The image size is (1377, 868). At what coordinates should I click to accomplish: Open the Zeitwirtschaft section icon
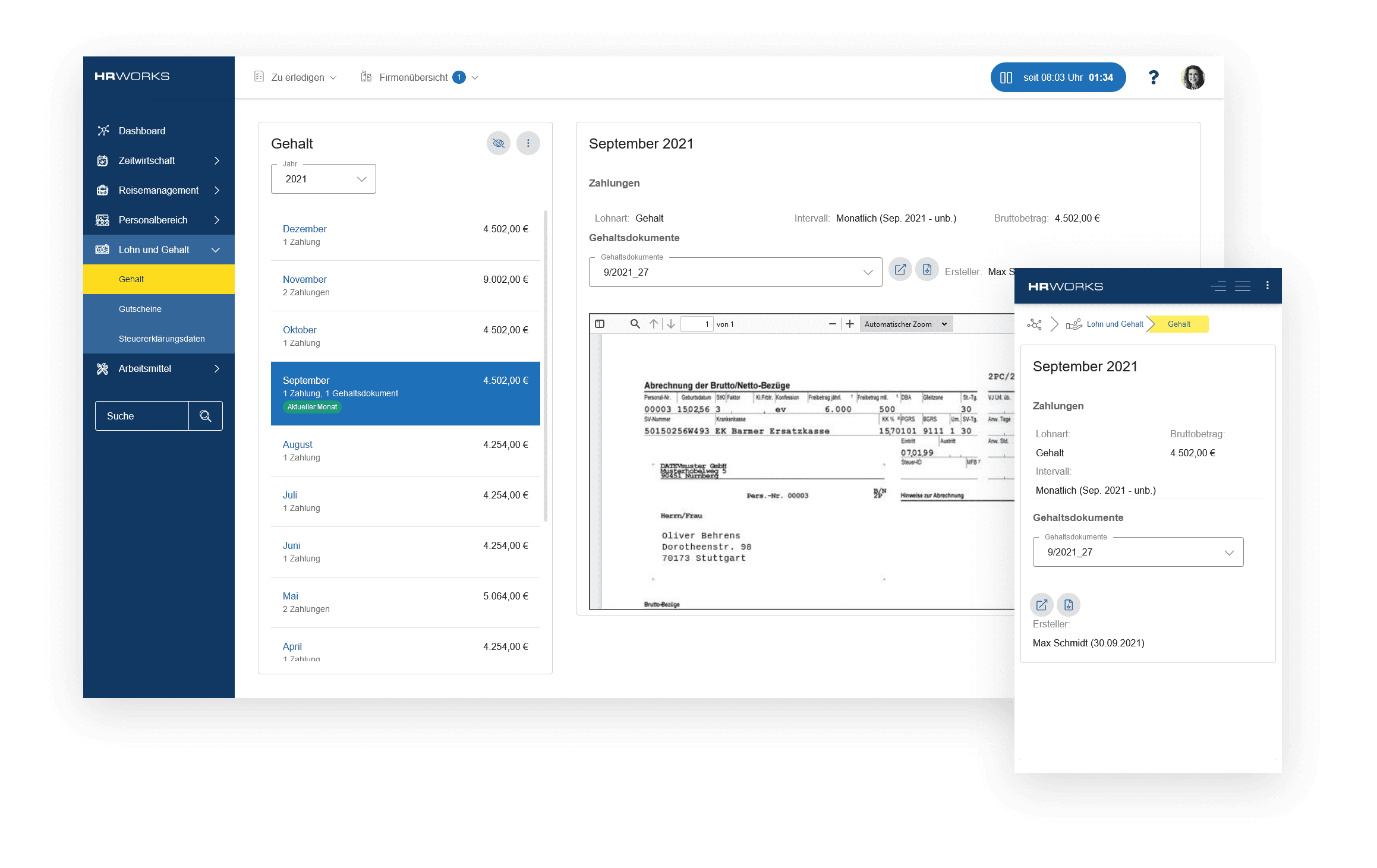(103, 160)
